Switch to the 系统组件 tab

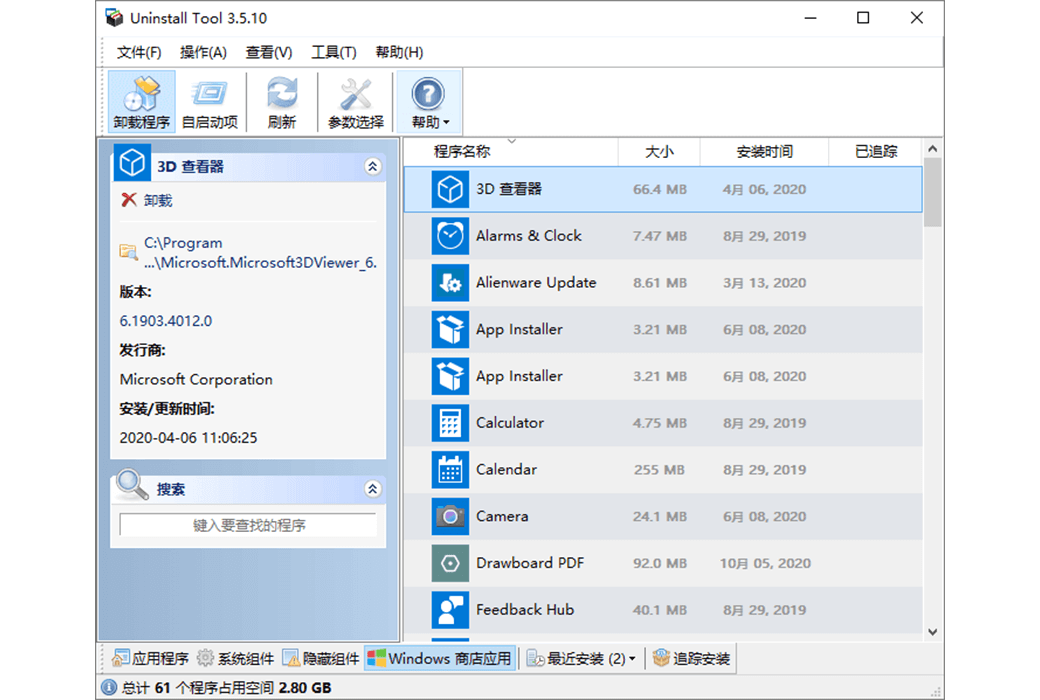[x=235, y=658]
